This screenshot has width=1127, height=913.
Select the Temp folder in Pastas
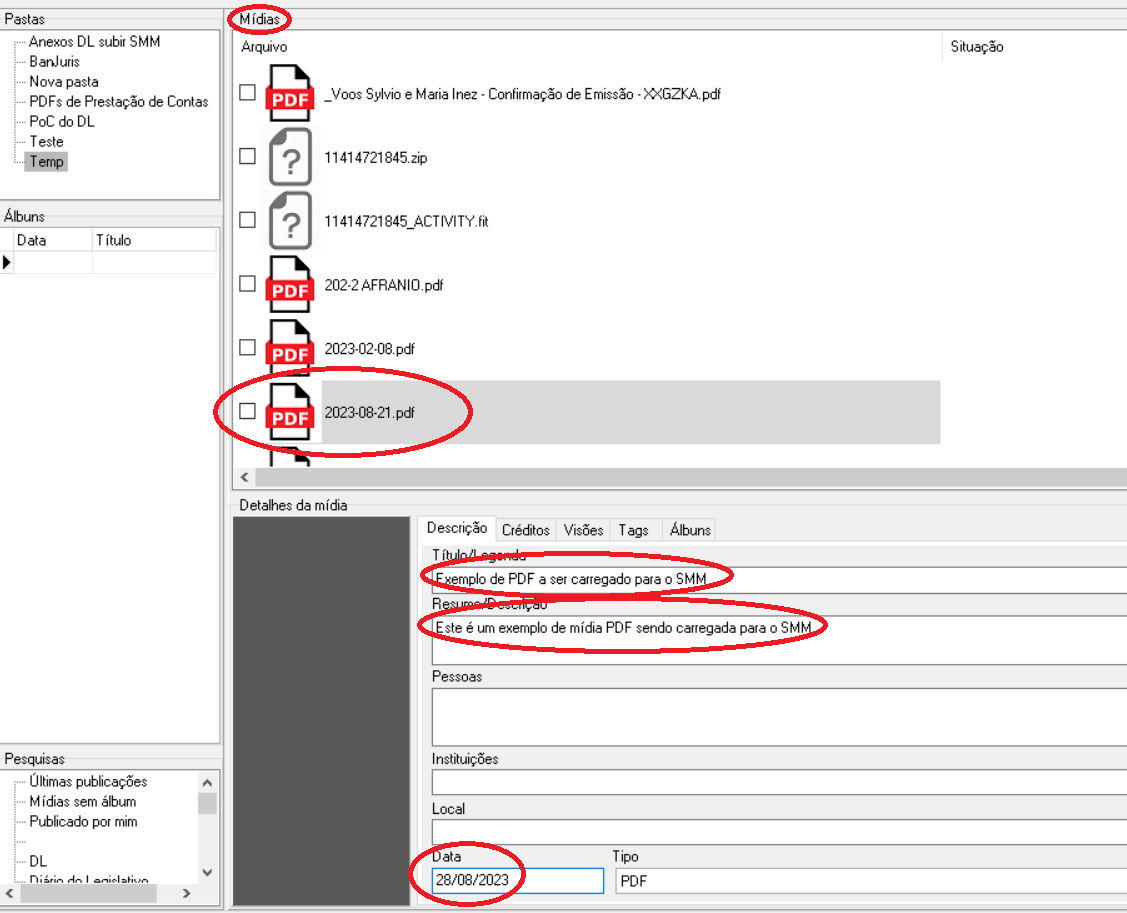tap(47, 161)
